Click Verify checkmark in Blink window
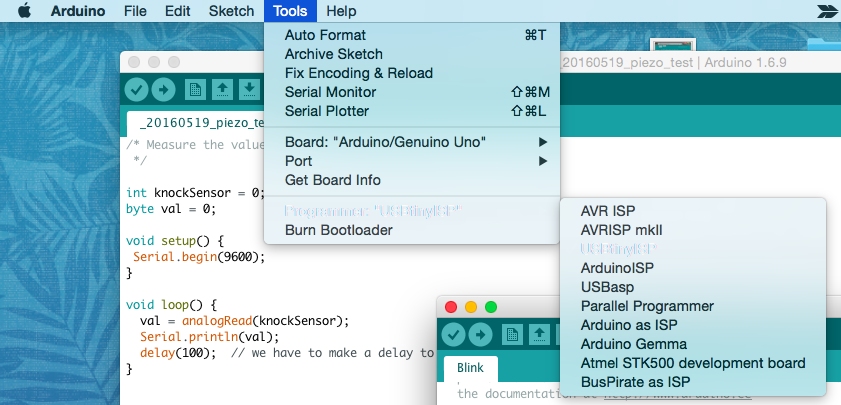This screenshot has height=405, width=841. pyautogui.click(x=453, y=335)
